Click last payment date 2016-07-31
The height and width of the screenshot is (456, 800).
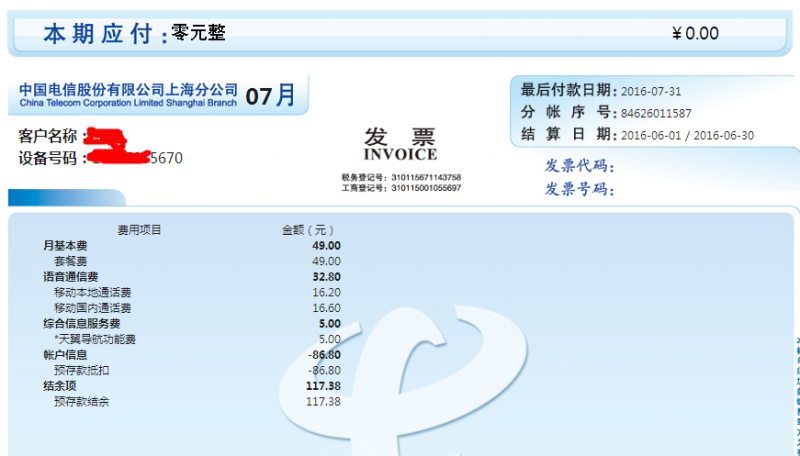651,91
